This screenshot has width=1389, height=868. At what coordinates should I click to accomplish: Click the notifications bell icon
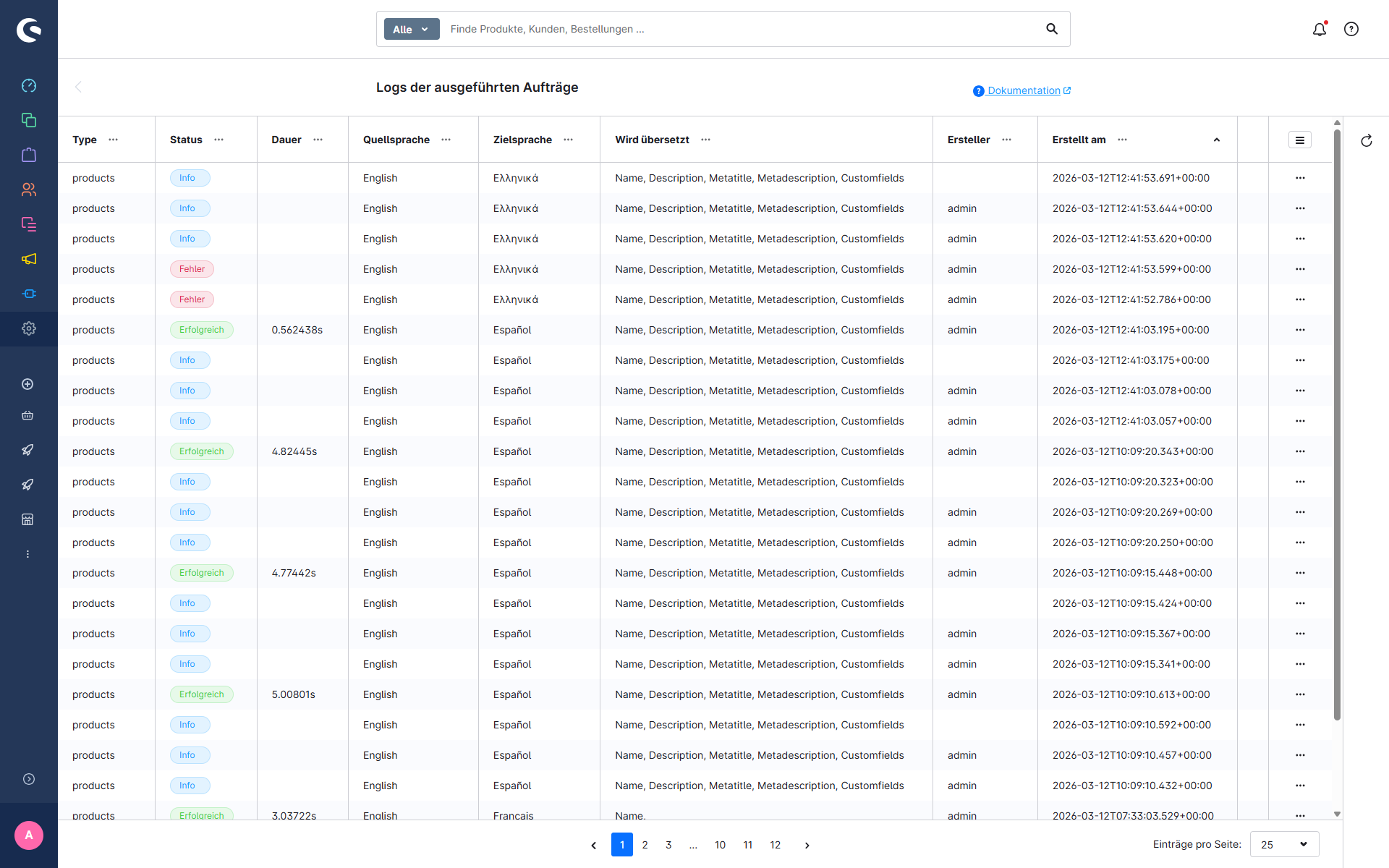tap(1320, 29)
